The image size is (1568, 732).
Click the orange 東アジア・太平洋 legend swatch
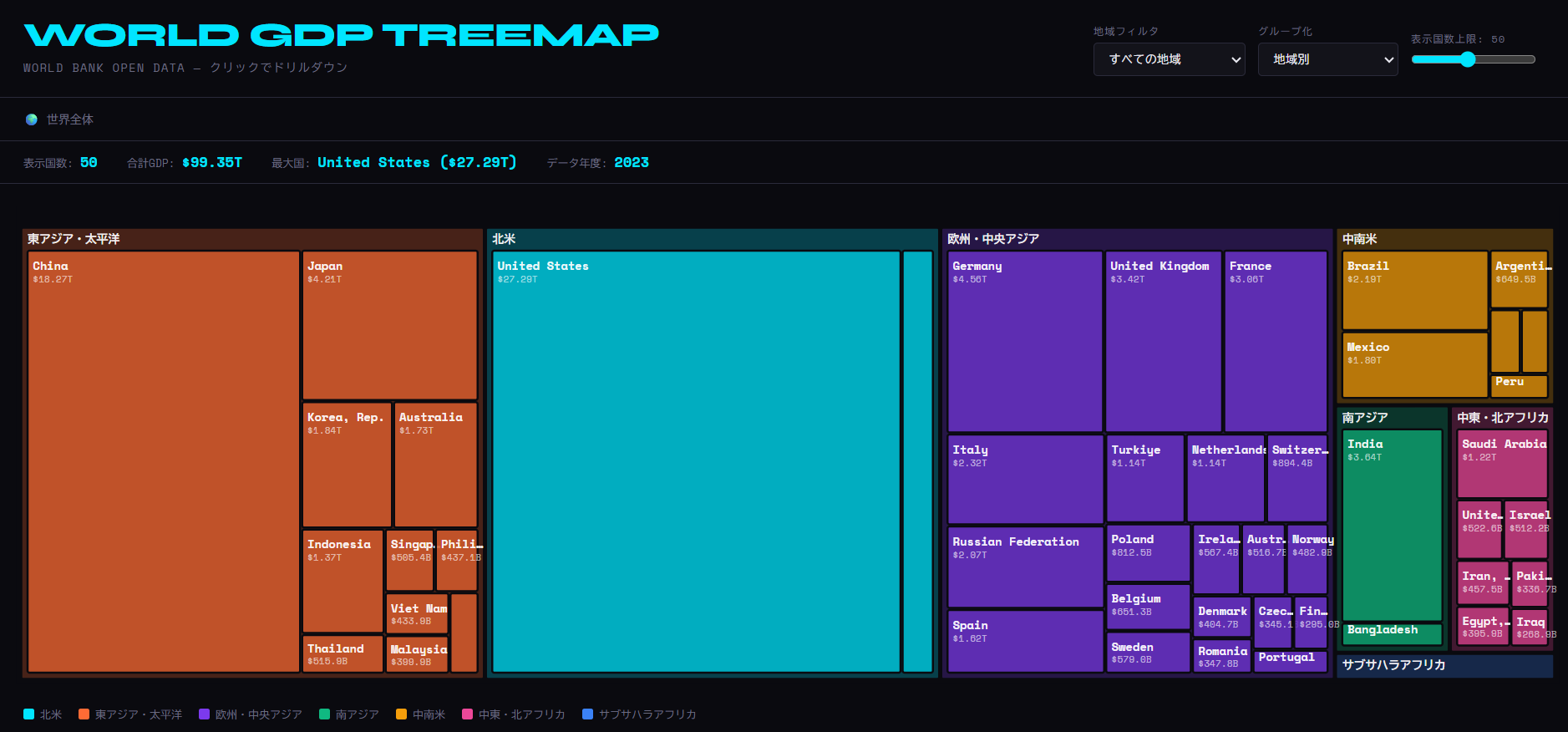click(84, 714)
